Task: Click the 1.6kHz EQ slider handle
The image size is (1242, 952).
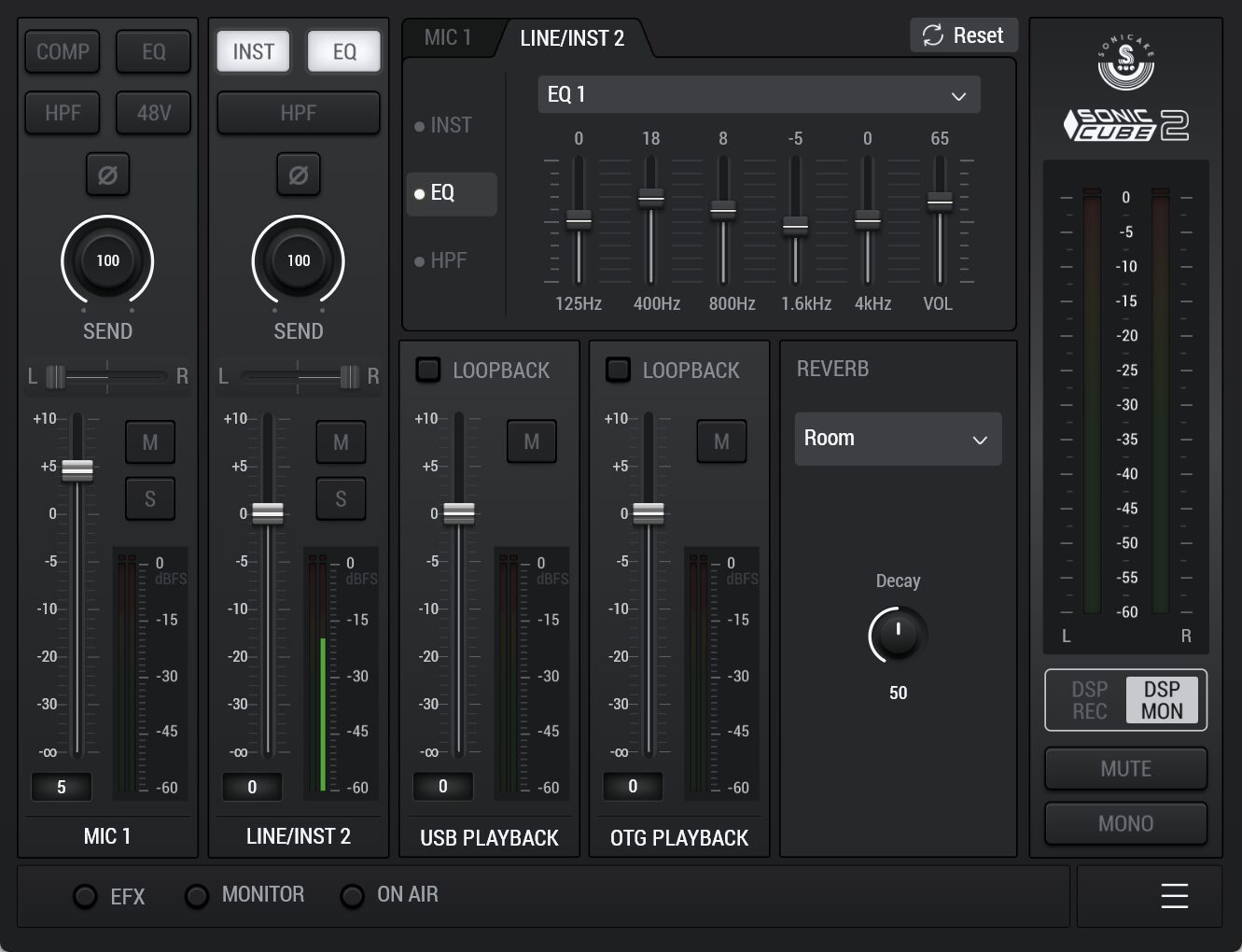Action: [795, 226]
